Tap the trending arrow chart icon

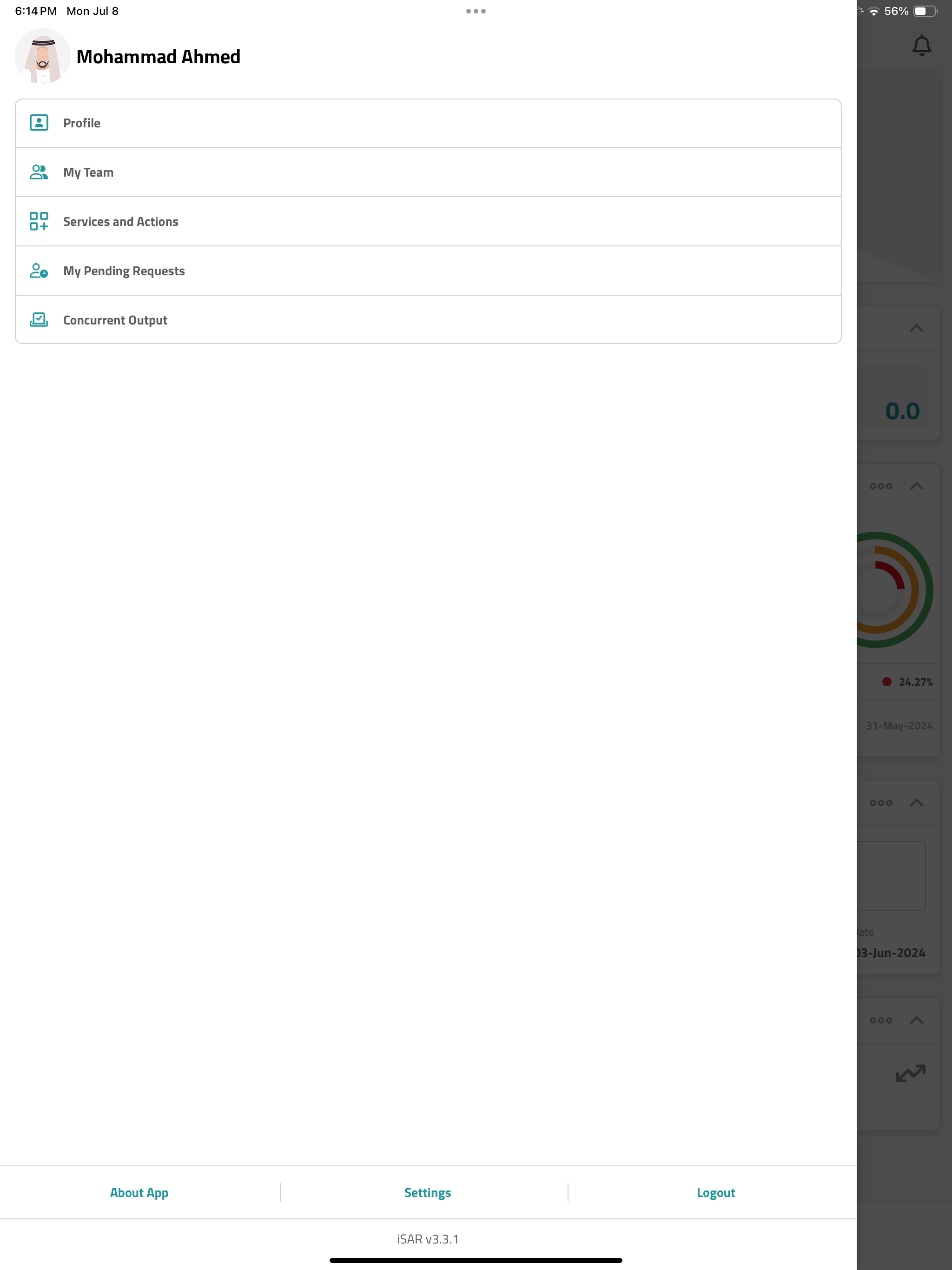(911, 1073)
